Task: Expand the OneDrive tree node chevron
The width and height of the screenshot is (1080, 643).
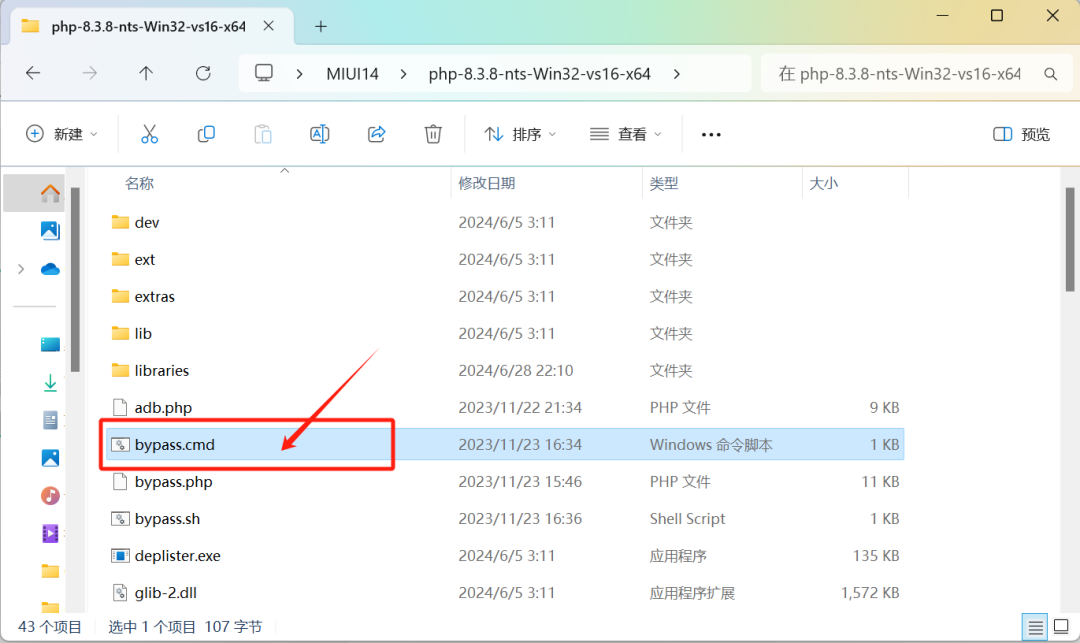Action: [21, 269]
